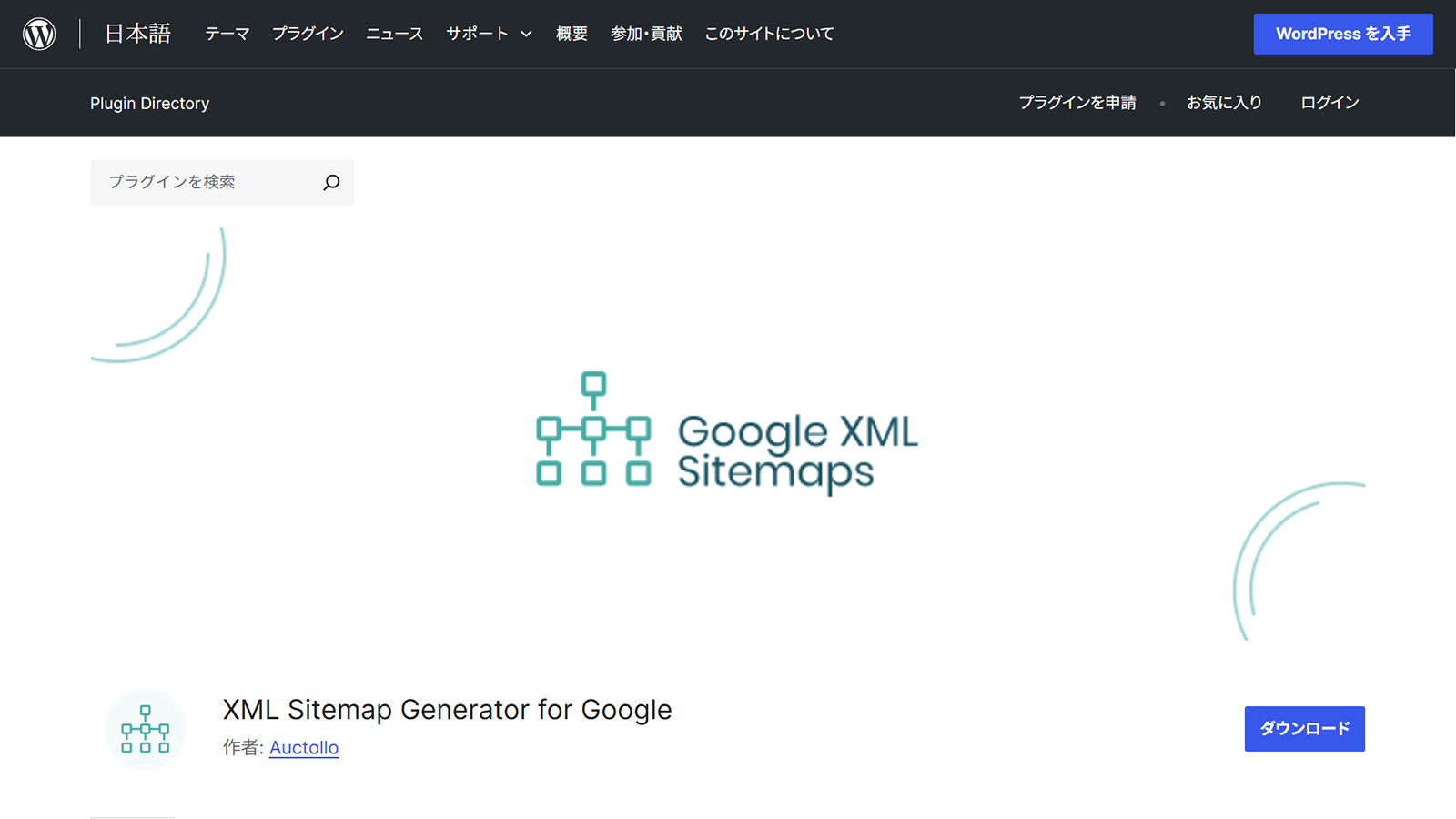Image resolution: width=1456 pixels, height=819 pixels.
Task: Go to the ニュース menu item
Action: coord(394,34)
